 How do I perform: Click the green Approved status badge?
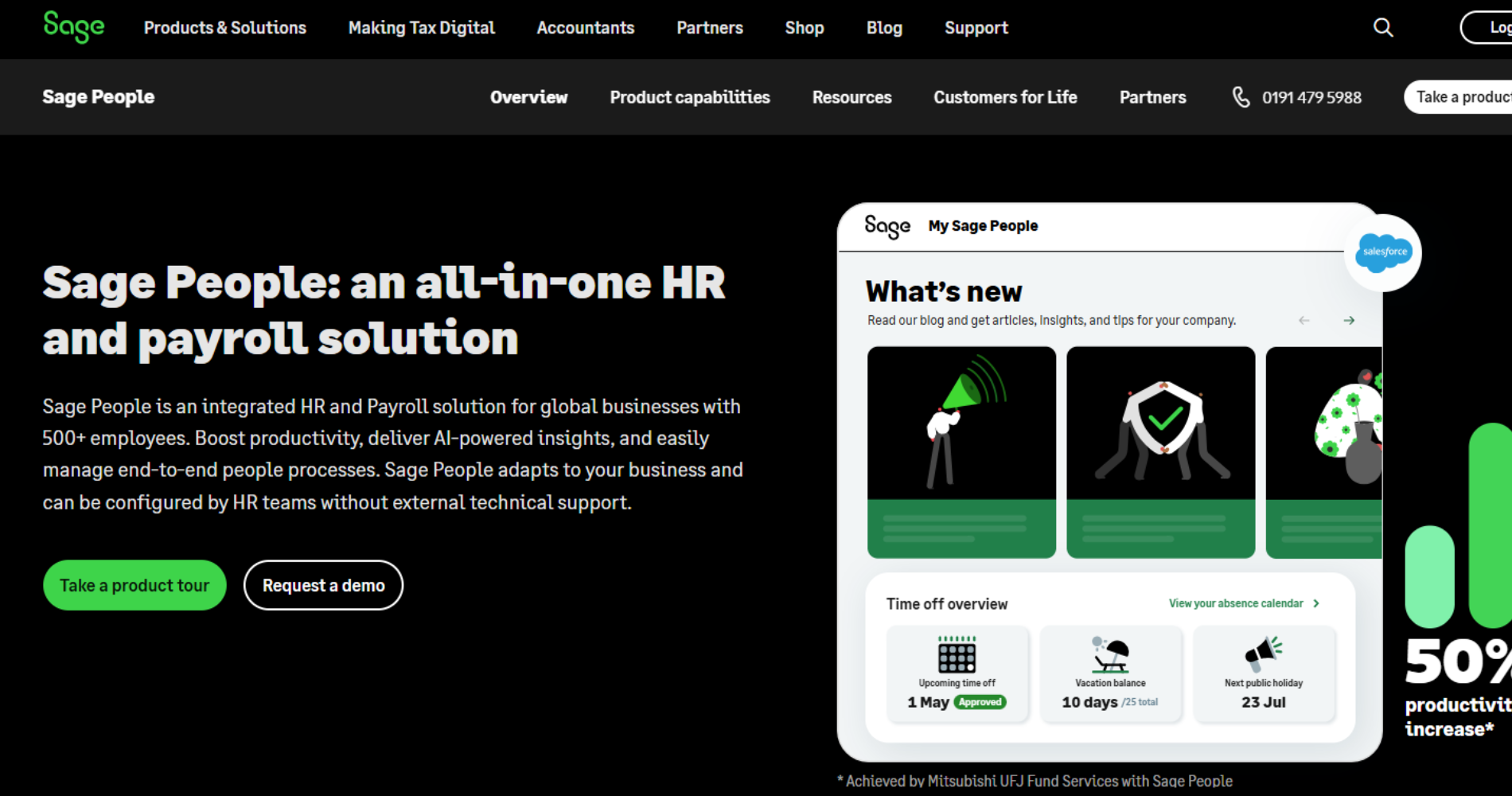click(x=980, y=702)
